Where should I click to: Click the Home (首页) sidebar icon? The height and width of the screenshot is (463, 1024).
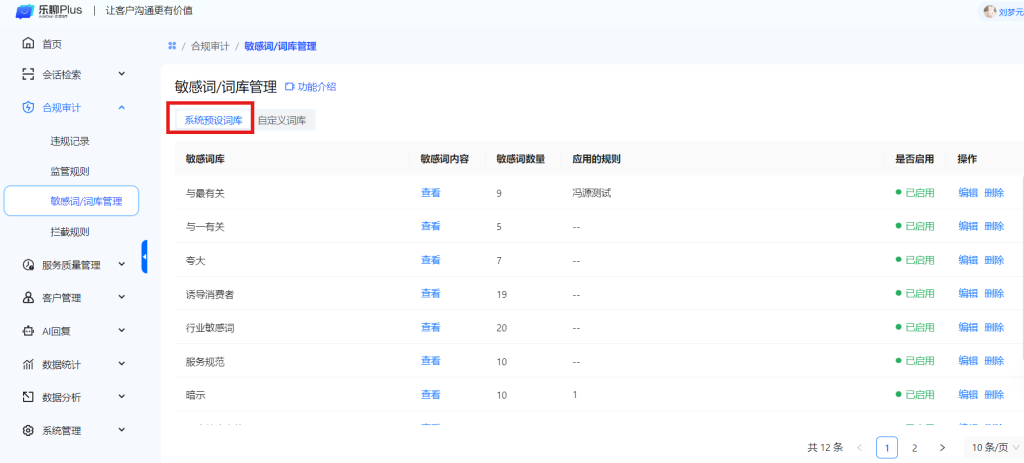(28, 44)
